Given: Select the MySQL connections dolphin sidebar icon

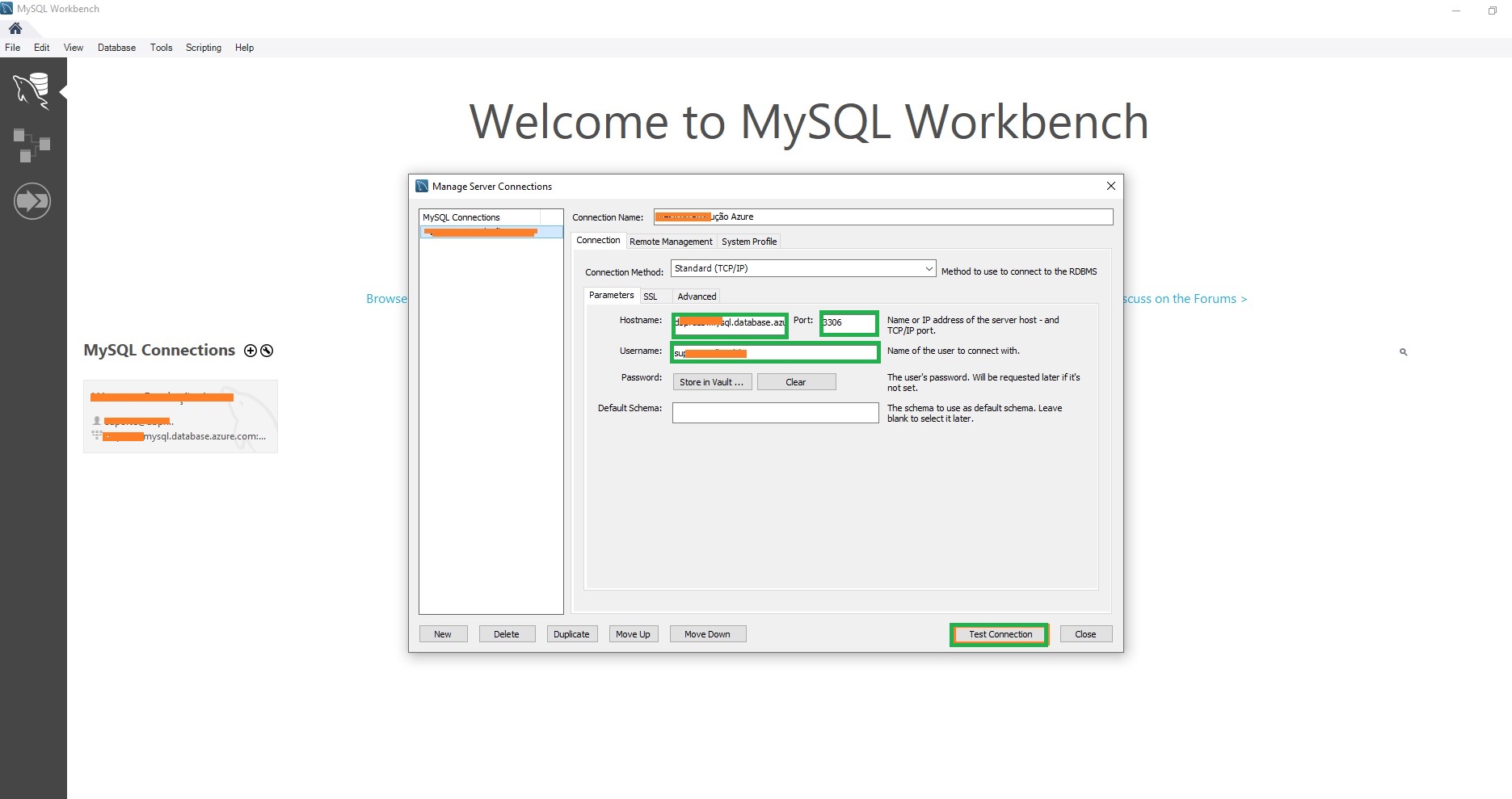Looking at the screenshot, I should (32, 90).
